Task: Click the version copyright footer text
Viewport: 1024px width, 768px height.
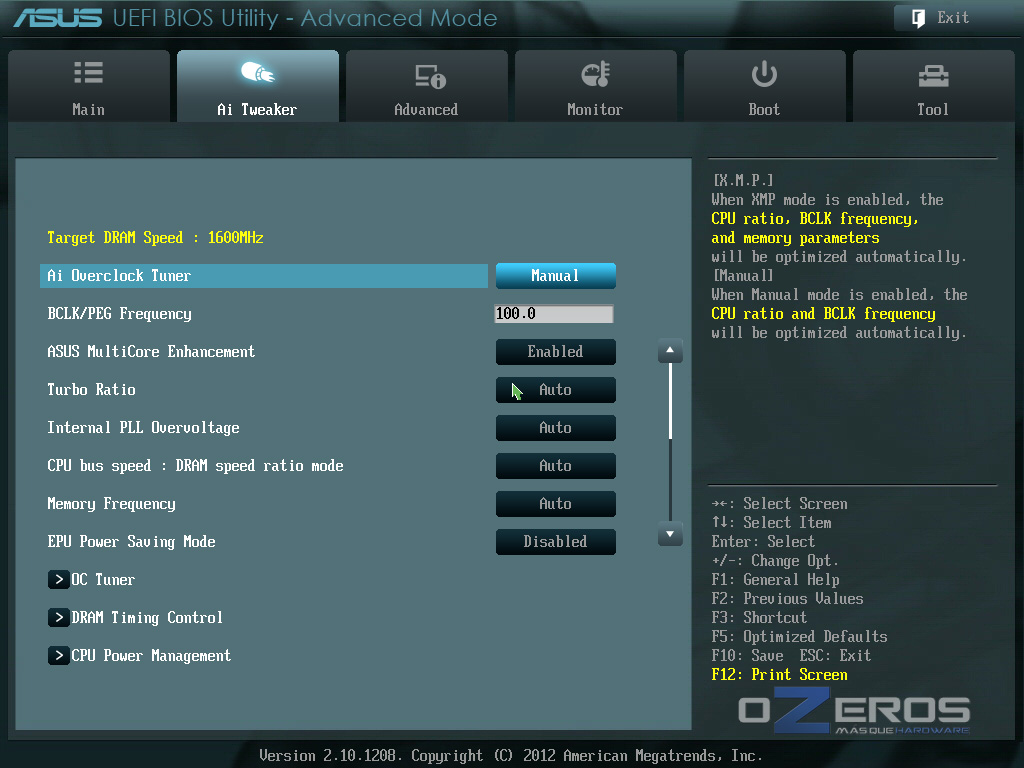Action: click(x=511, y=756)
